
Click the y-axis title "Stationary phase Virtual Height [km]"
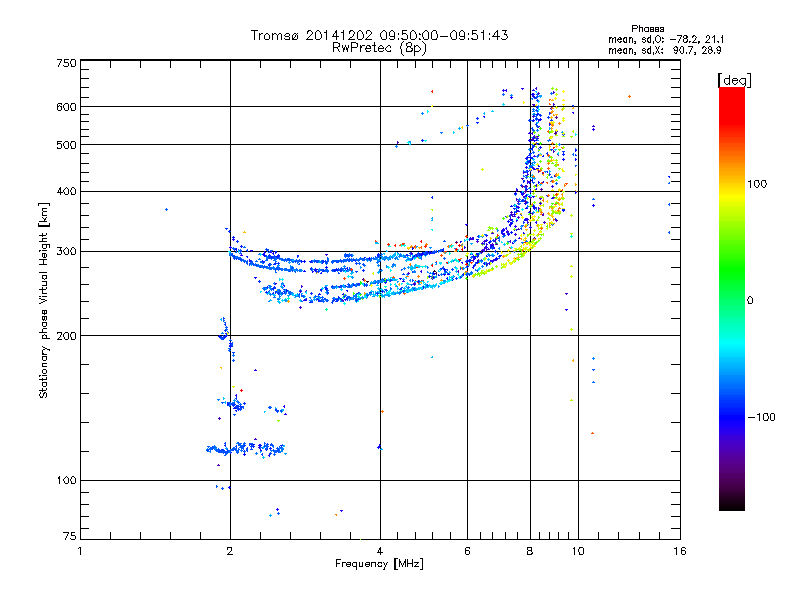tap(44, 300)
